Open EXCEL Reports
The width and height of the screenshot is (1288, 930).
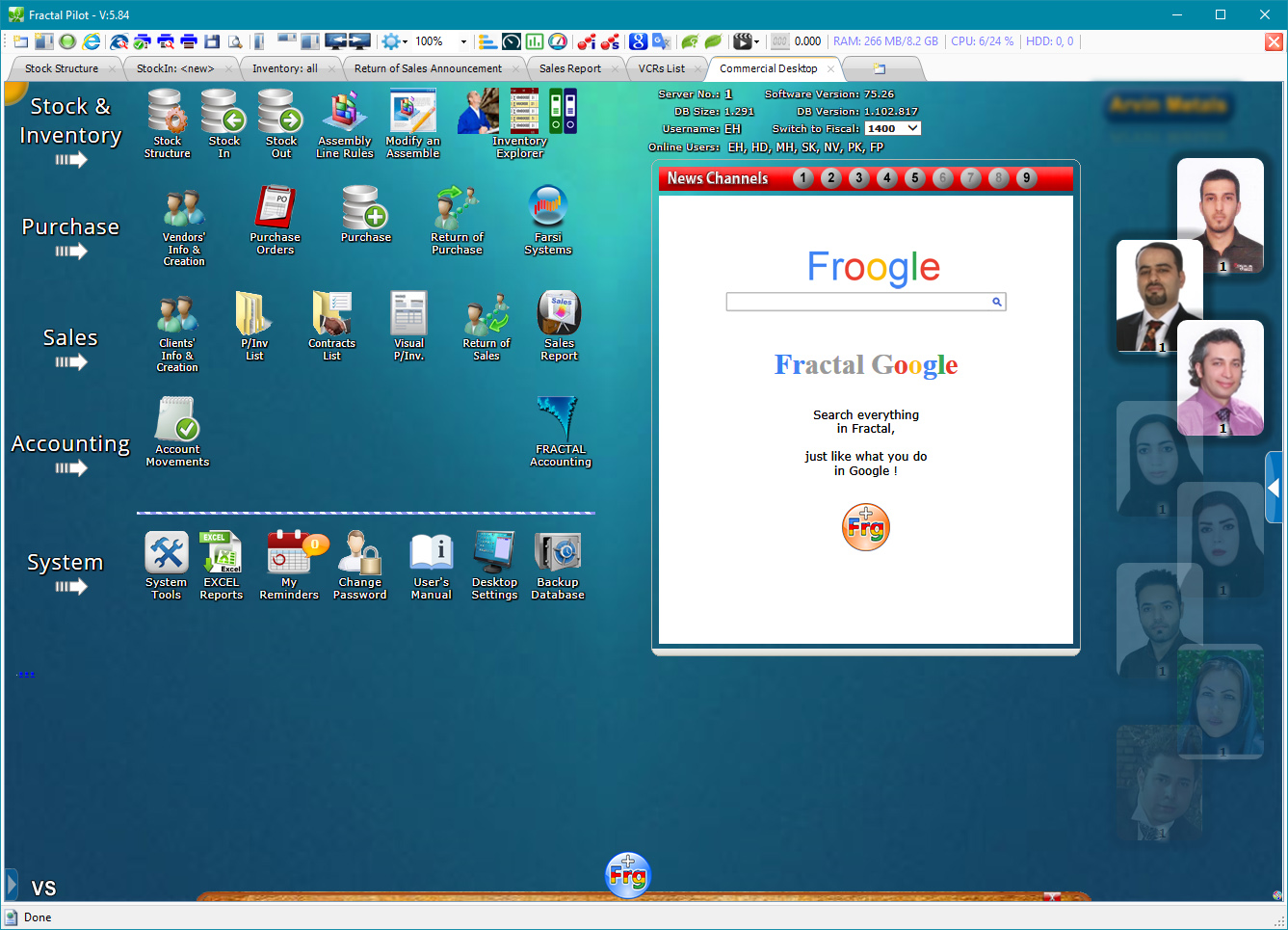click(221, 567)
